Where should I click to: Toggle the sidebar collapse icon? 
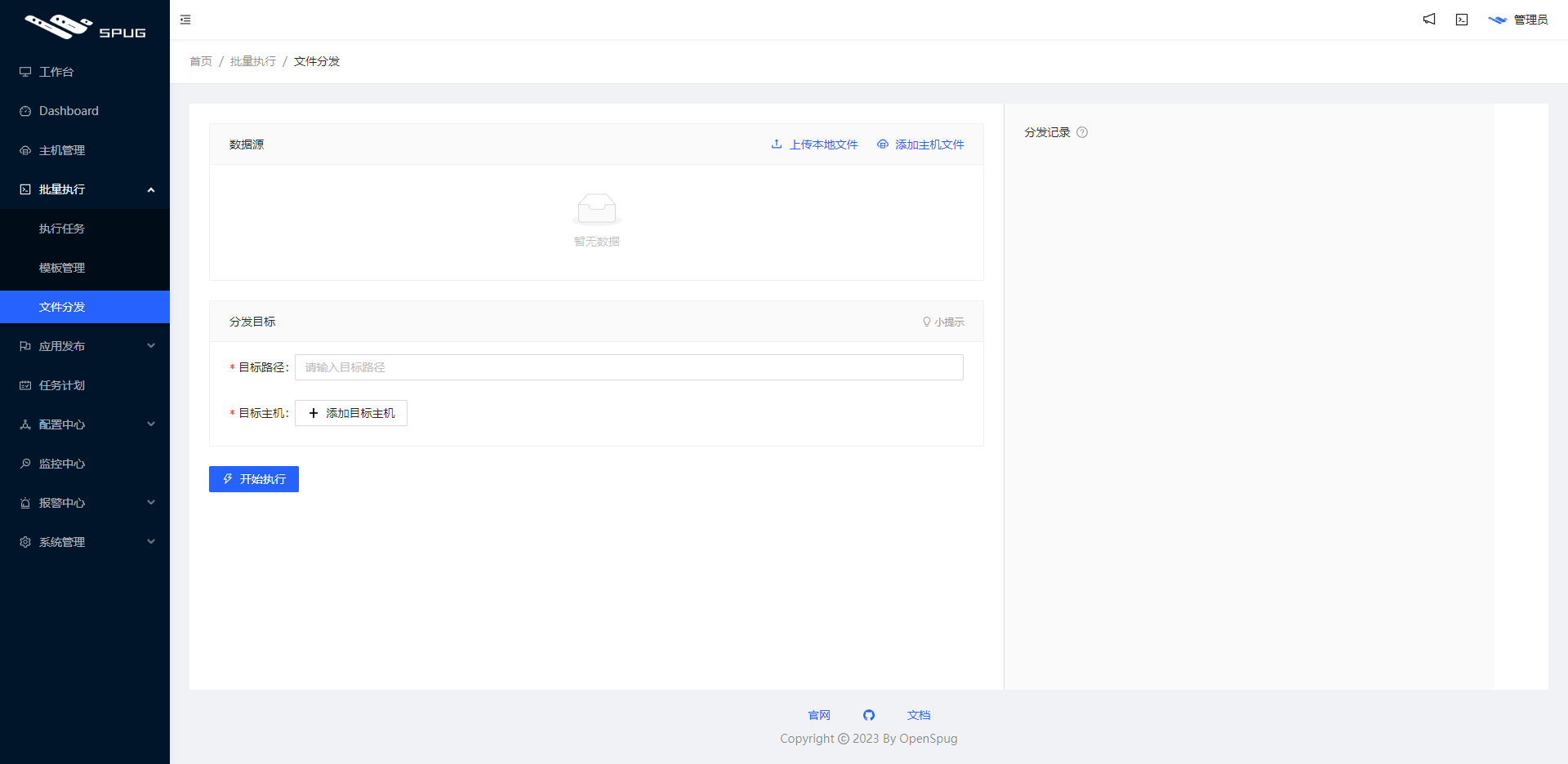185,20
